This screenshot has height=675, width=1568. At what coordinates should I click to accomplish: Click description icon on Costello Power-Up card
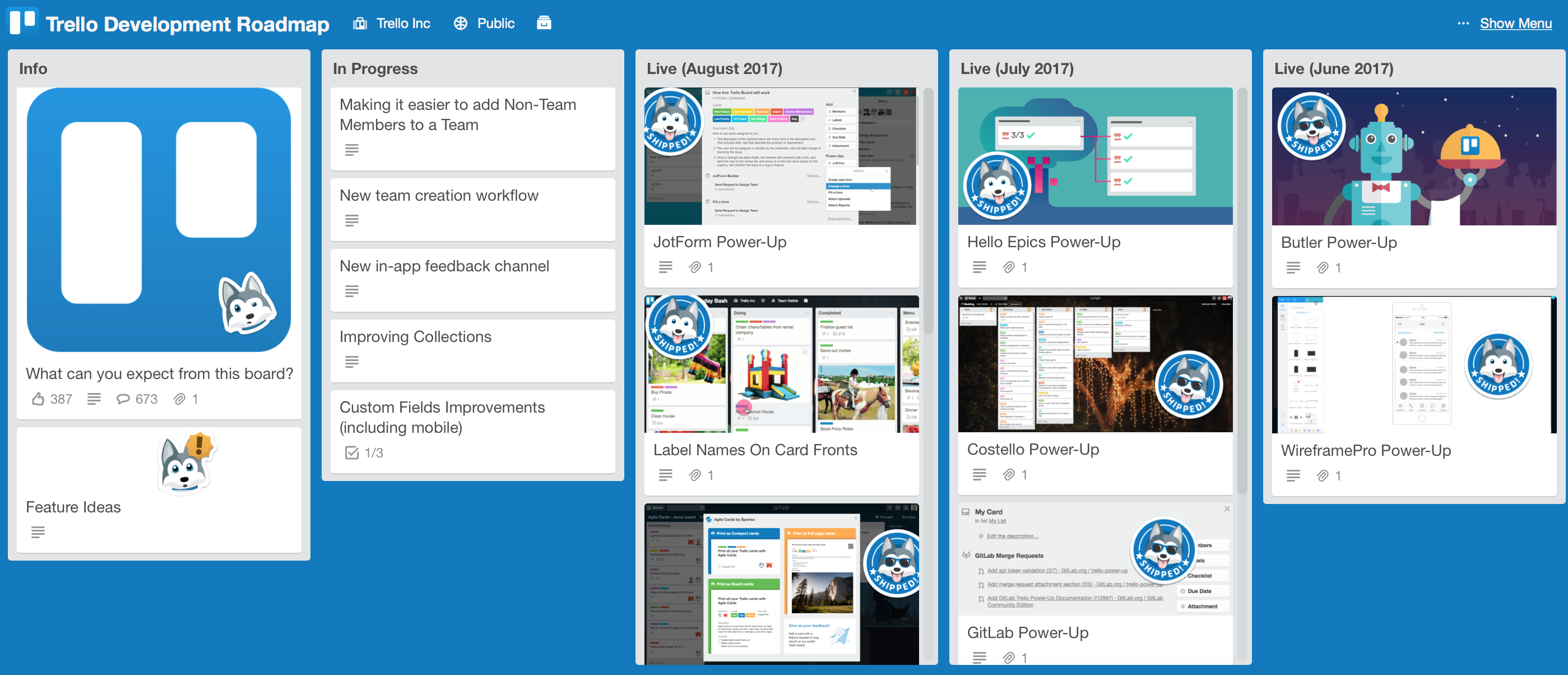(980, 474)
